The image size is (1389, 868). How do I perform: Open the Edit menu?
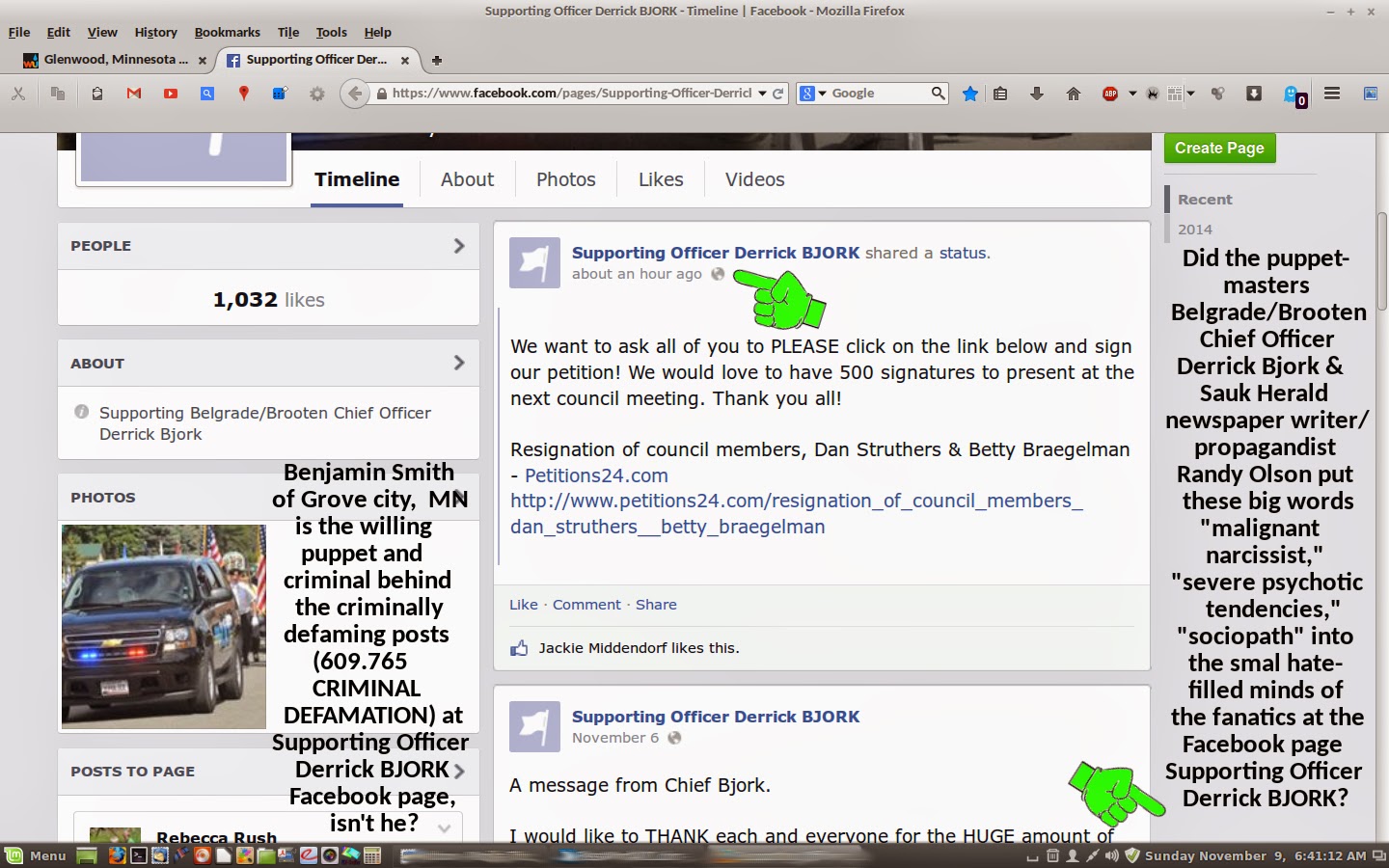(x=59, y=32)
